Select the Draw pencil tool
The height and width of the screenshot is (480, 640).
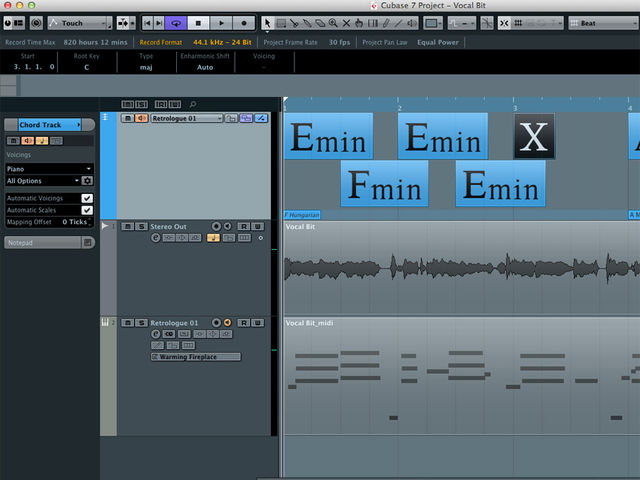(385, 23)
